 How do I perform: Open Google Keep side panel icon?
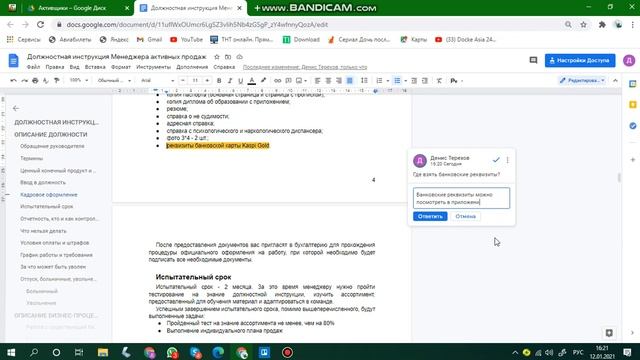pos(633,105)
